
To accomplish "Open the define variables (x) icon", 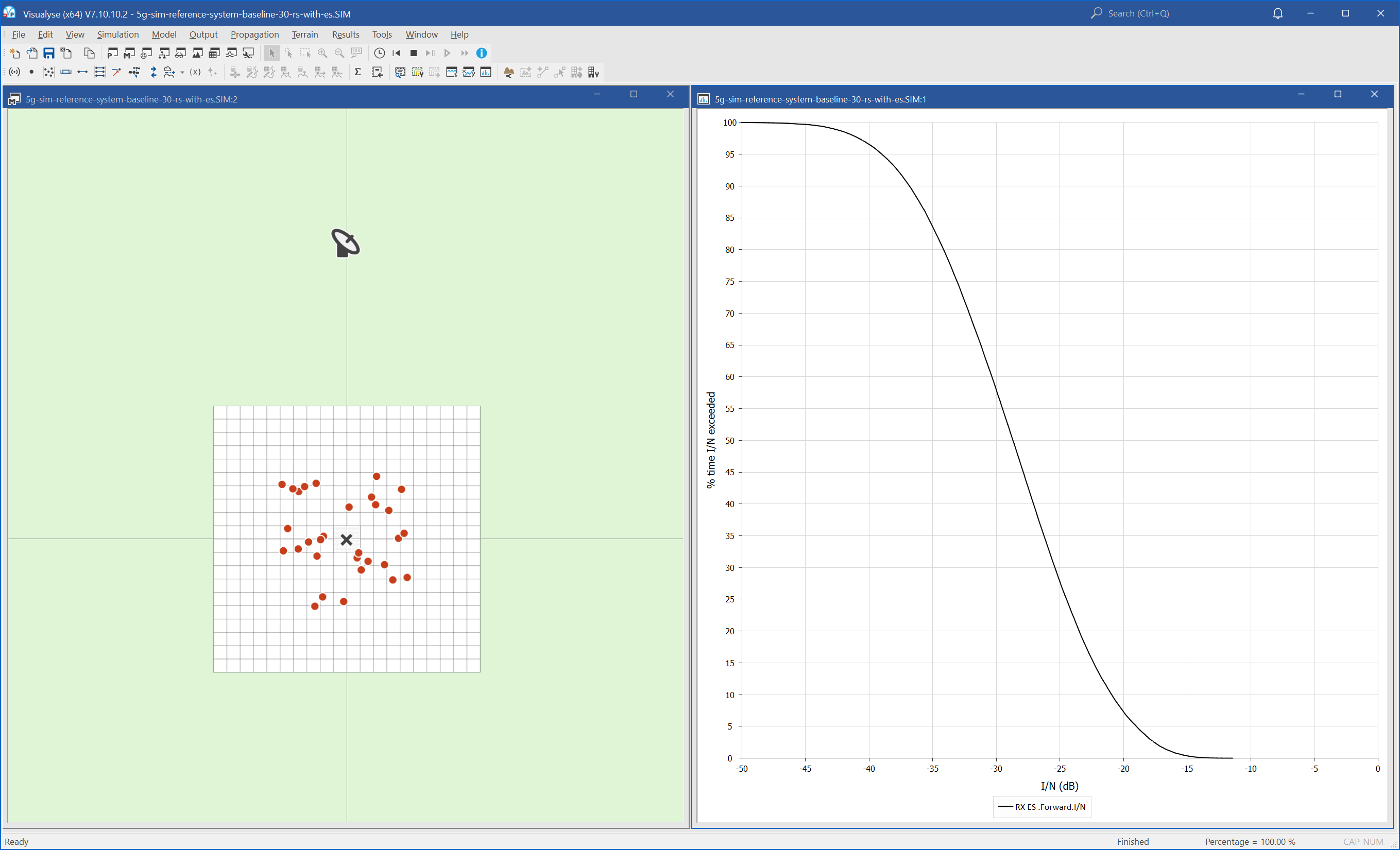I will tap(195, 72).
